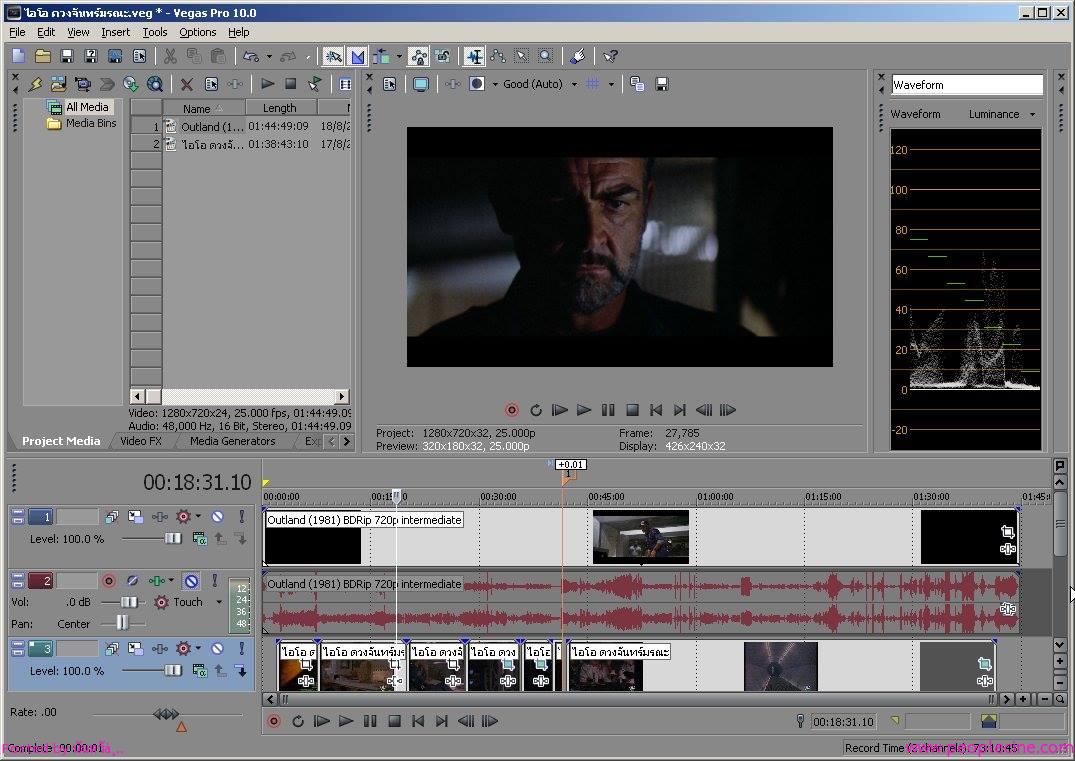Select the Zoom Edit tool magnifier
The width and height of the screenshot is (1075, 761).
[x=545, y=56]
